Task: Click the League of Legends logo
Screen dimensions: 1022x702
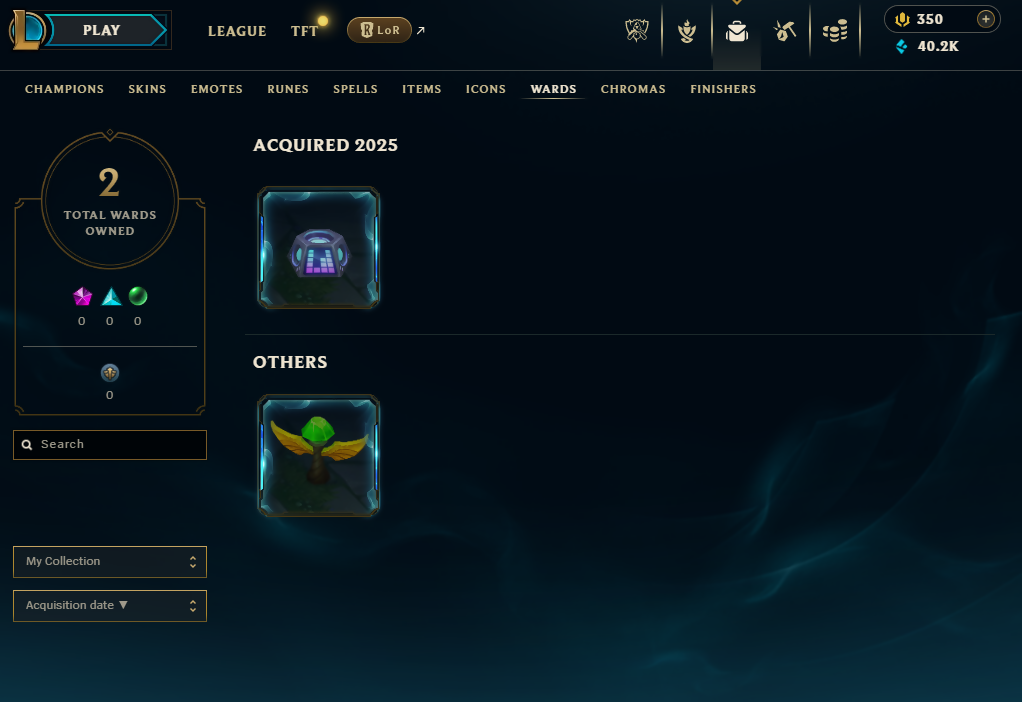Action: (26, 30)
